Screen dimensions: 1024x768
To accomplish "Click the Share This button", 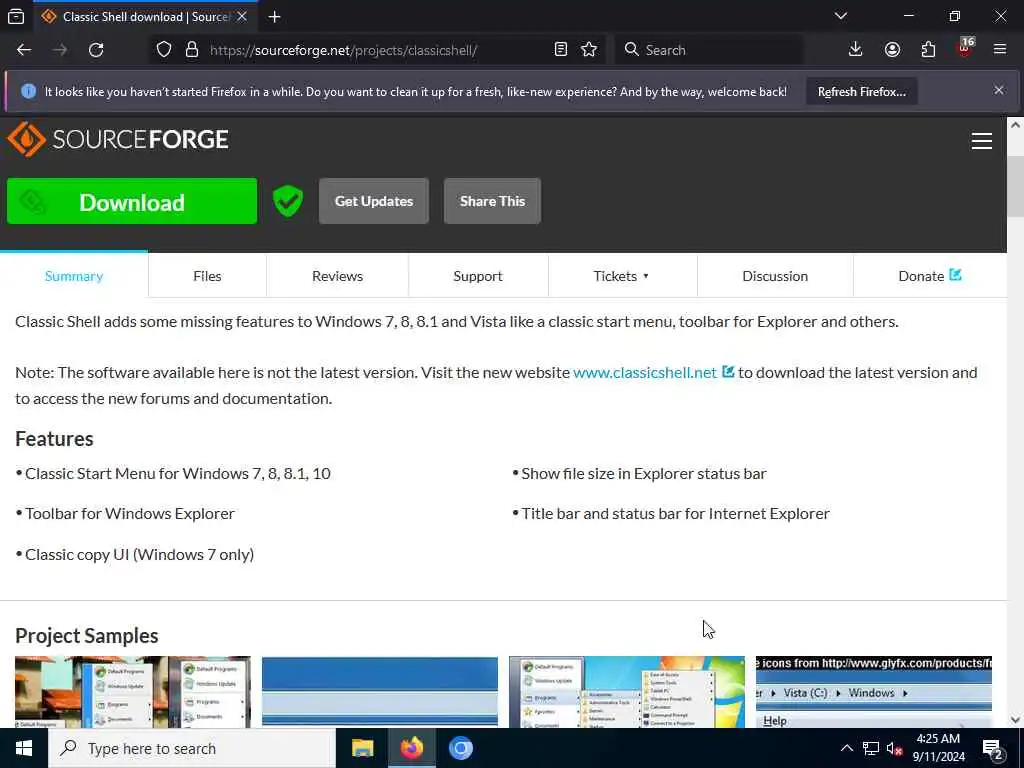I will click(492, 201).
